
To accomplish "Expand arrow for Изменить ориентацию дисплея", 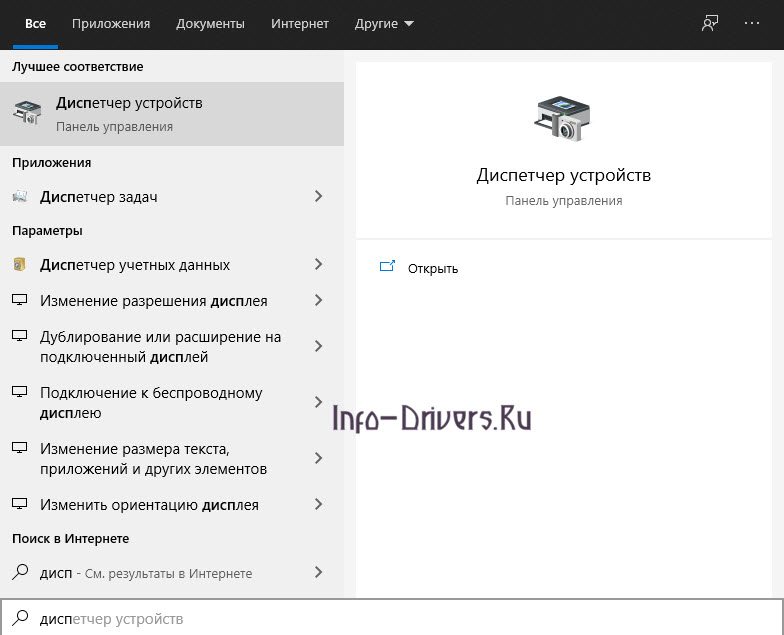I will click(x=319, y=505).
